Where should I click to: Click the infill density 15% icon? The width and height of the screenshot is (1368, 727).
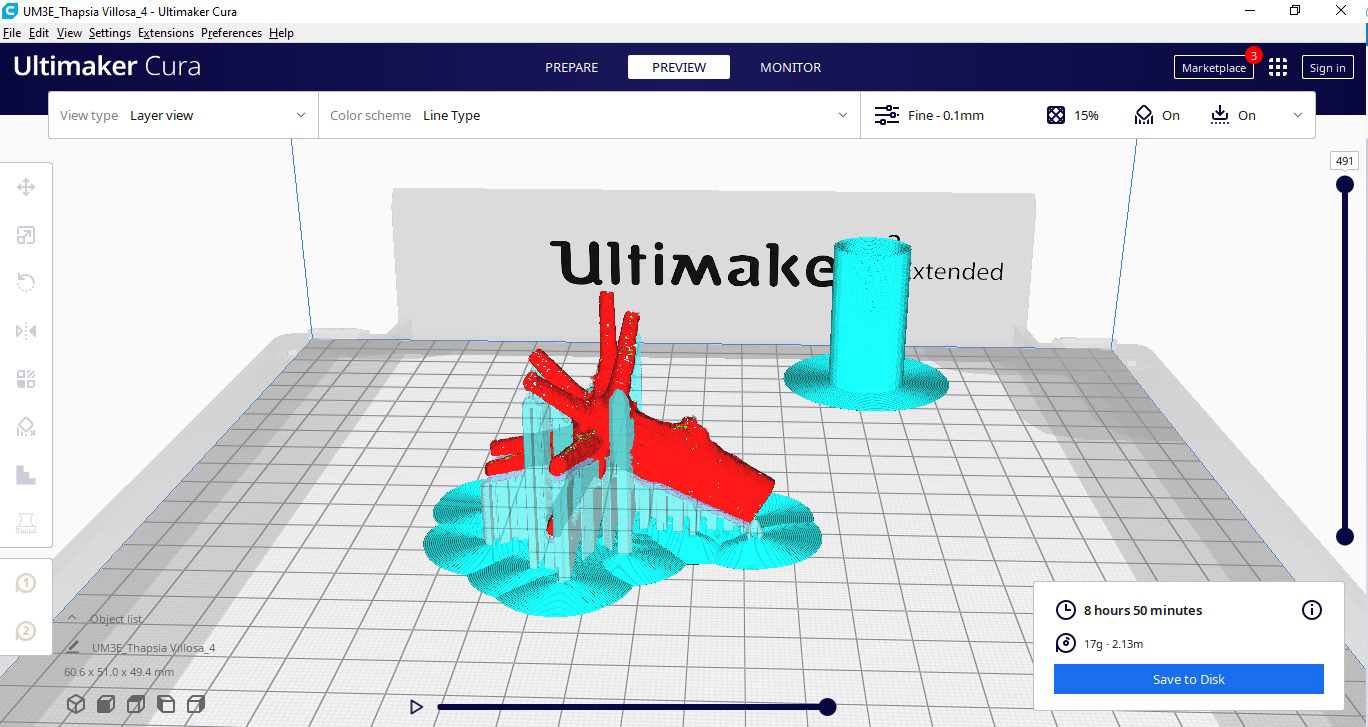(1056, 115)
